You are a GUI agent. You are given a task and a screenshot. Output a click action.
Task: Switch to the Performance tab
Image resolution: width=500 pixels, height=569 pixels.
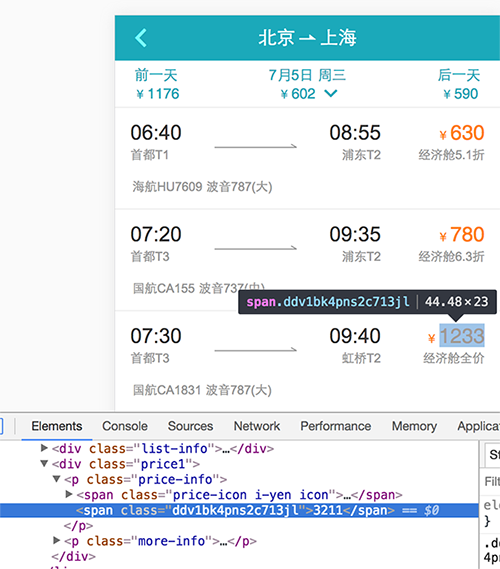[336, 426]
